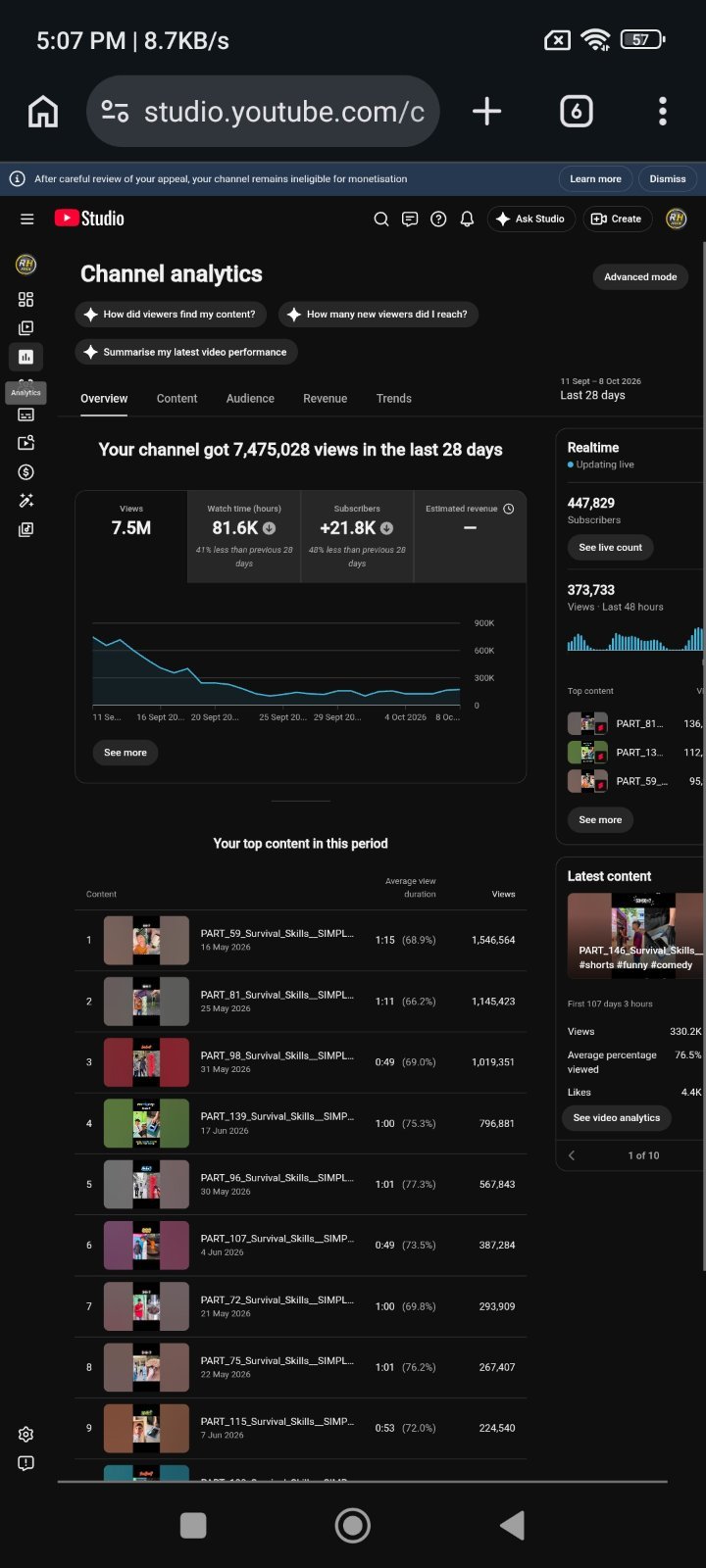
Task: Click the See live count button
Action: pos(610,548)
